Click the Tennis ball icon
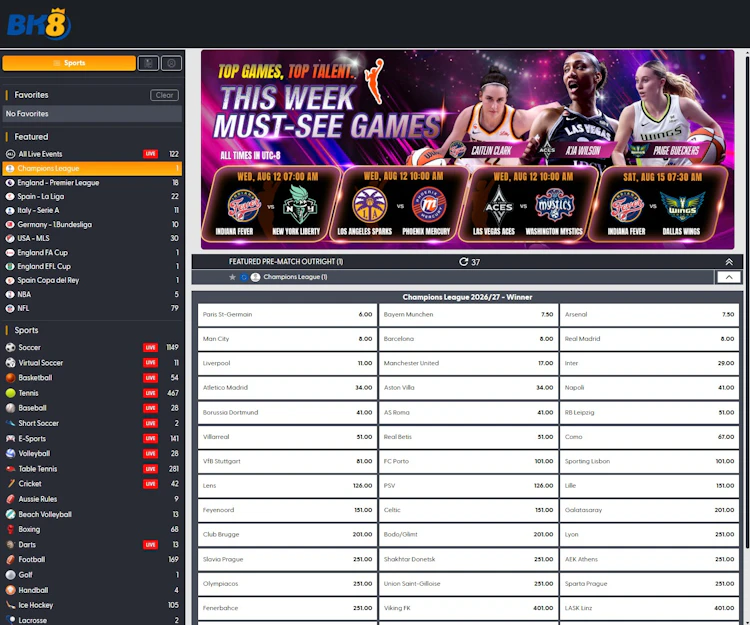The image size is (750, 625). (x=11, y=393)
